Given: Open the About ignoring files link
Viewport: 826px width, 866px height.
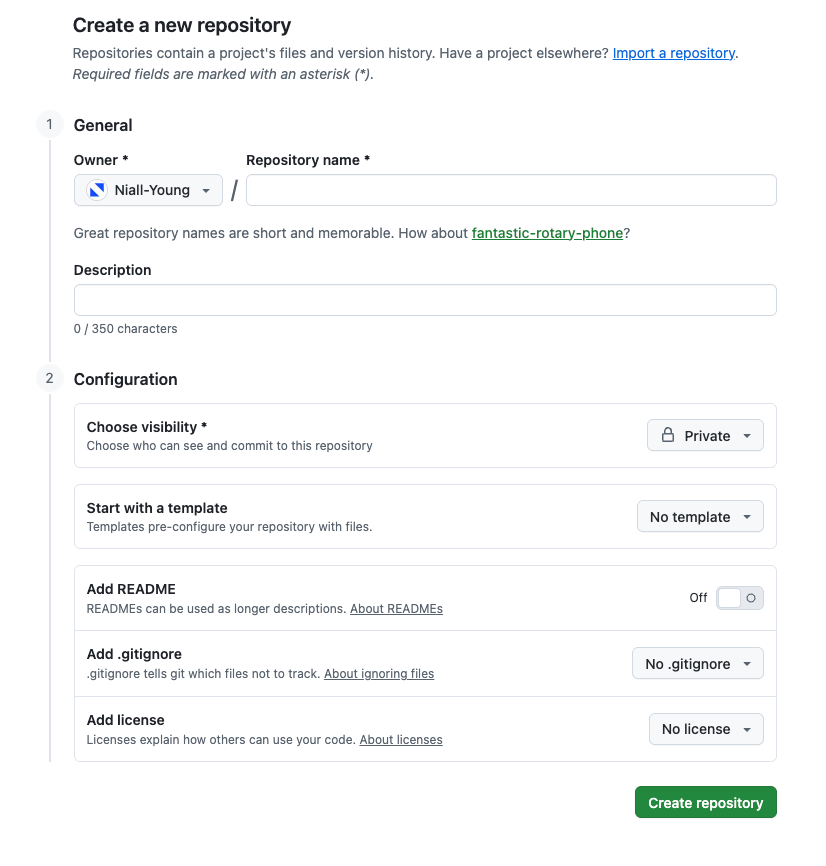Looking at the screenshot, I should (x=379, y=674).
